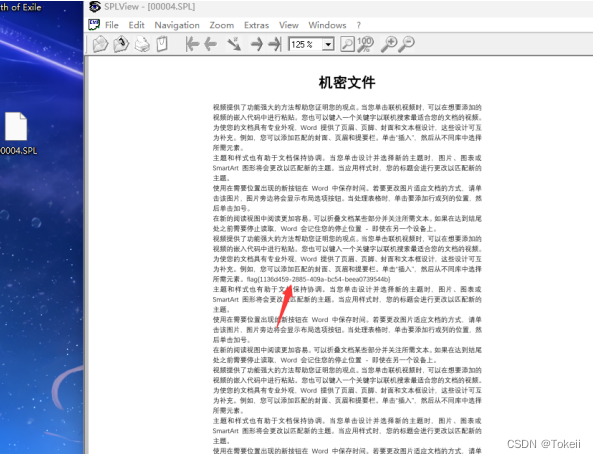
Task: Open the View menu
Action: (289, 25)
